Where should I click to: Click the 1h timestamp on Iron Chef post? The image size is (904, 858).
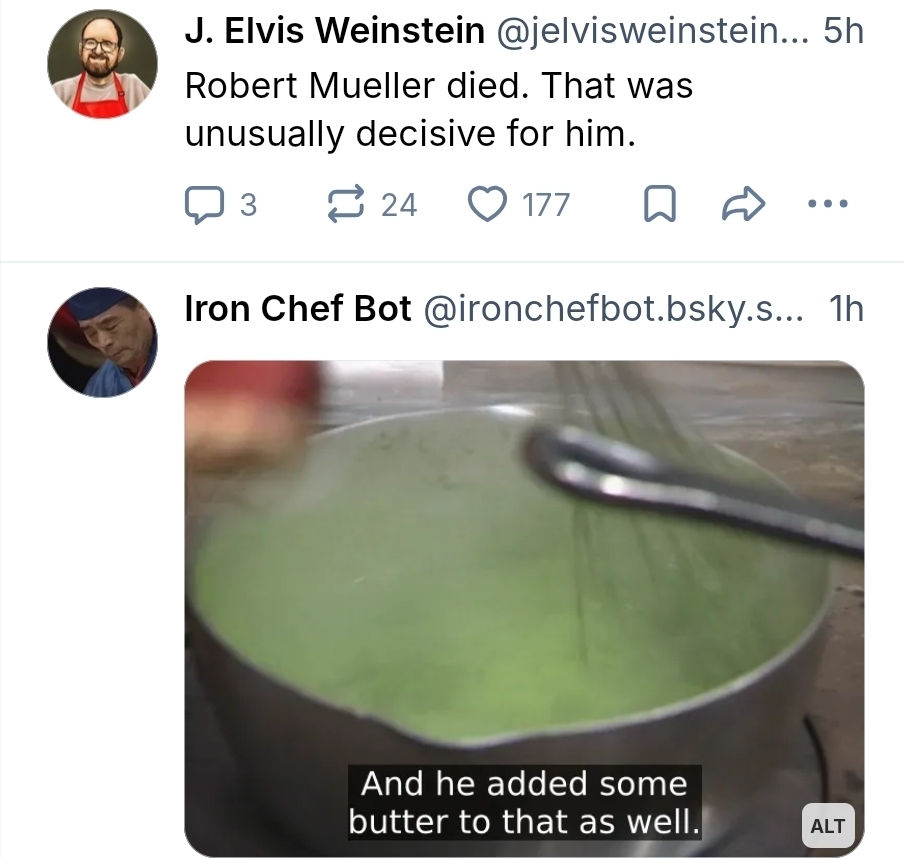[846, 309]
